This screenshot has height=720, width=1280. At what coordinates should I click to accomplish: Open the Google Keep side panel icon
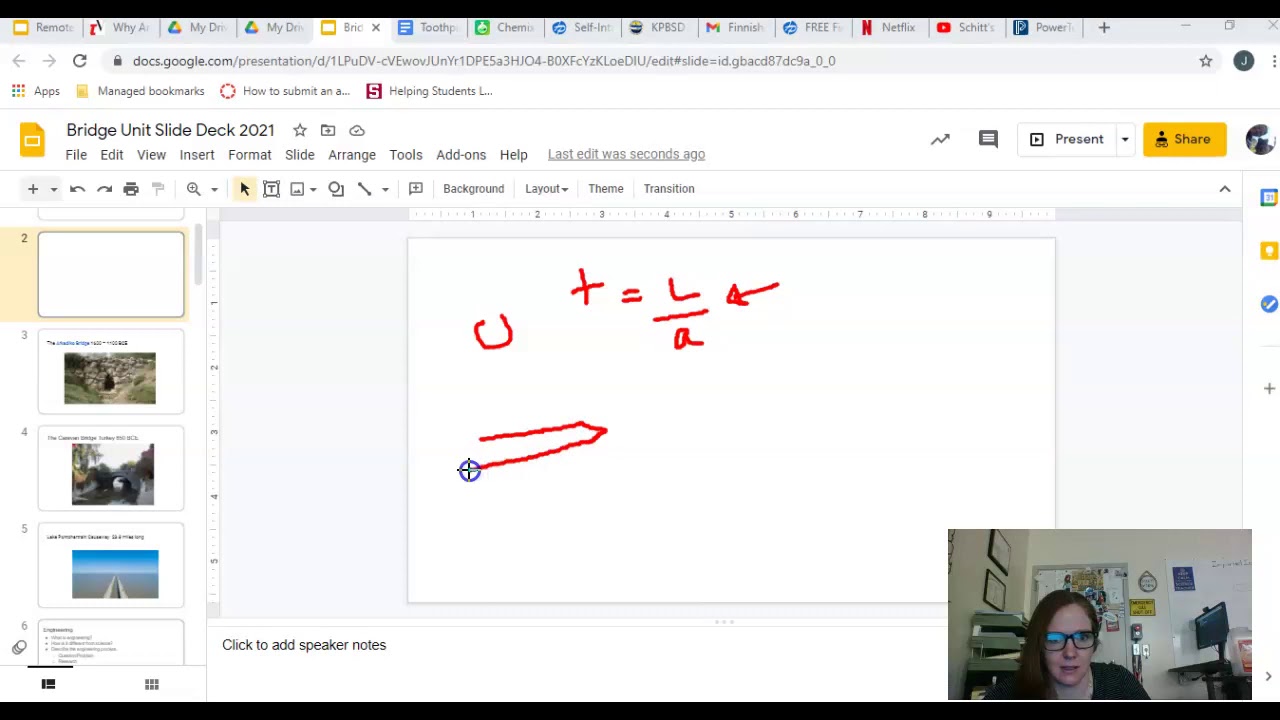click(x=1269, y=251)
